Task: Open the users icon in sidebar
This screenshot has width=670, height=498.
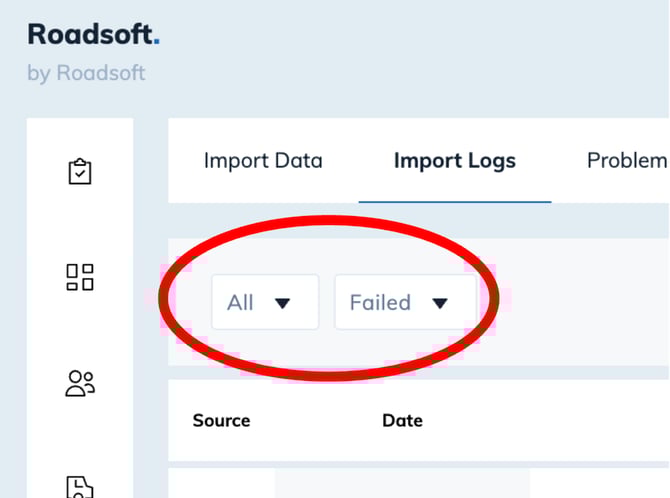Action: (80, 383)
